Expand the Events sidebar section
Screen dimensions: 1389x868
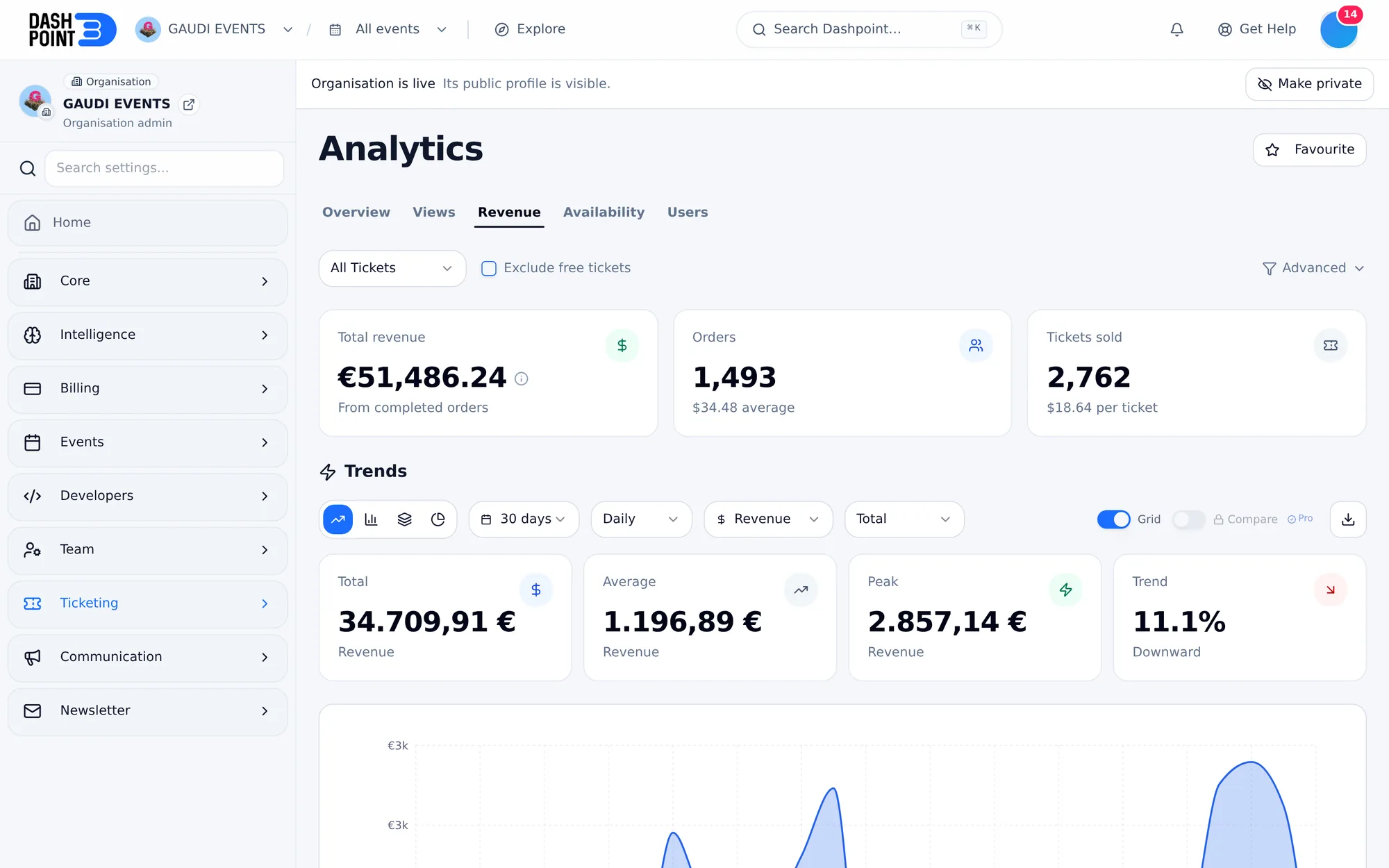tap(148, 442)
